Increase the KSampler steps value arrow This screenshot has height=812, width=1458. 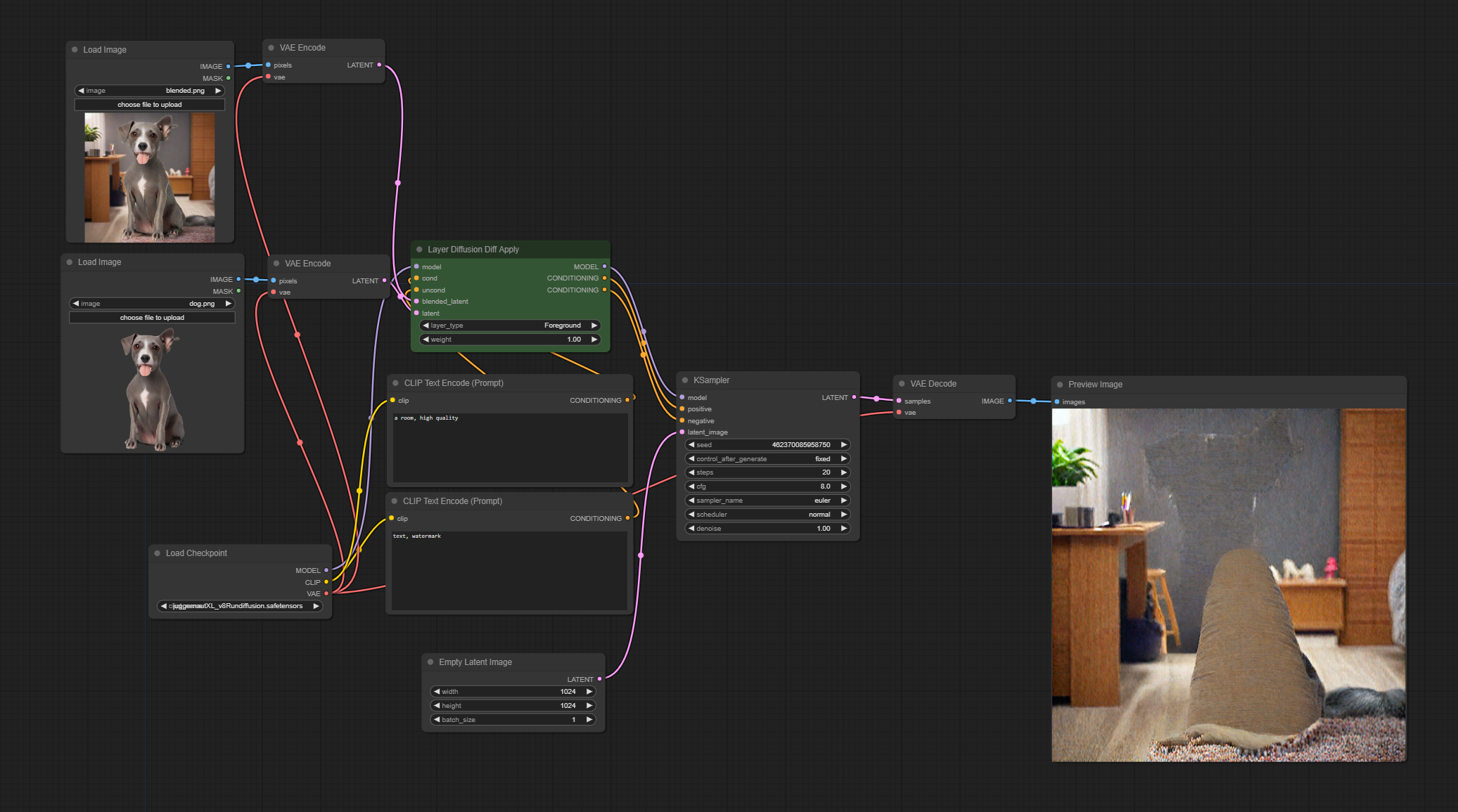tap(844, 472)
